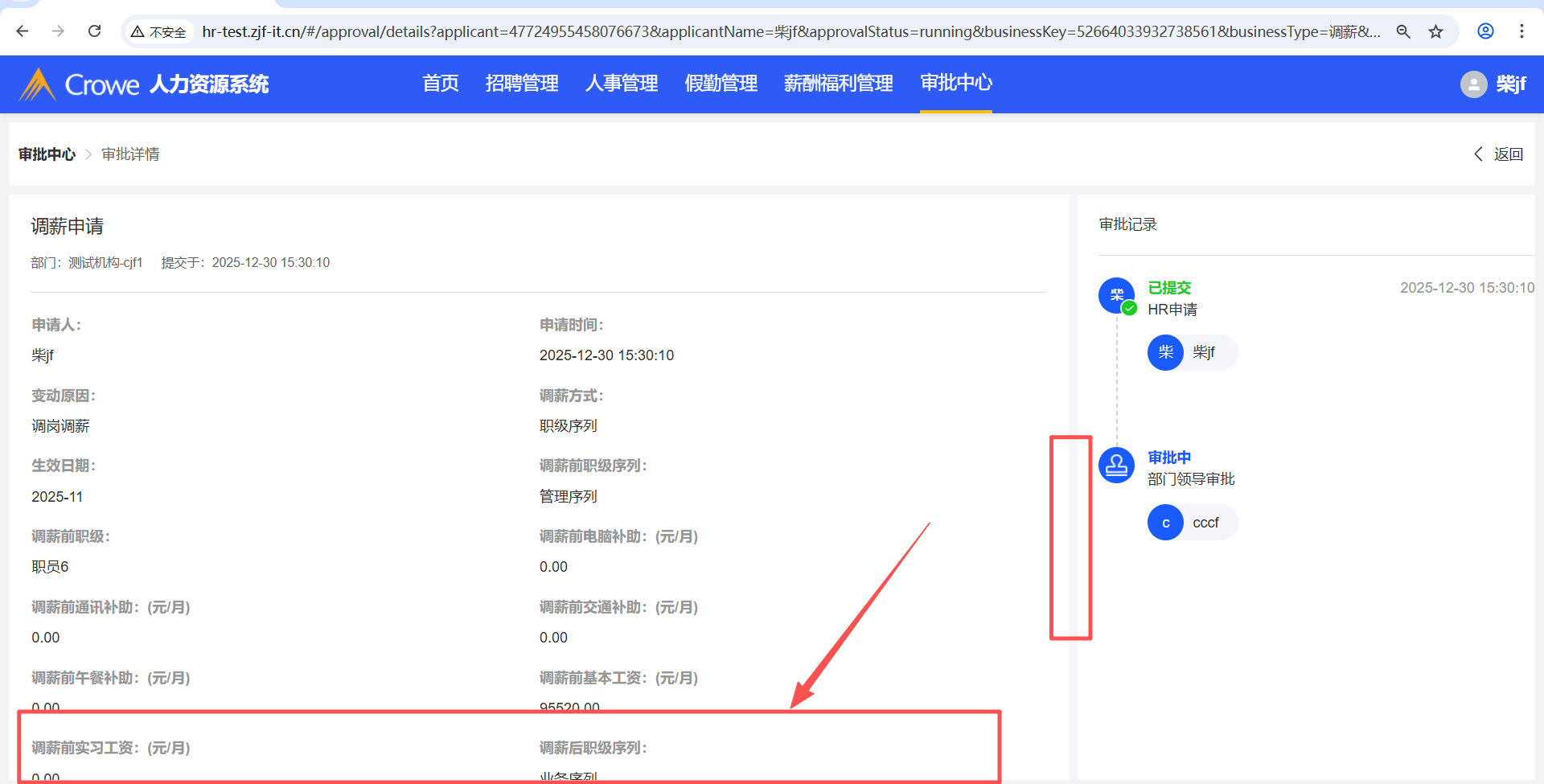Click the browser back arrow
This screenshot has width=1544, height=784.
[23, 31]
